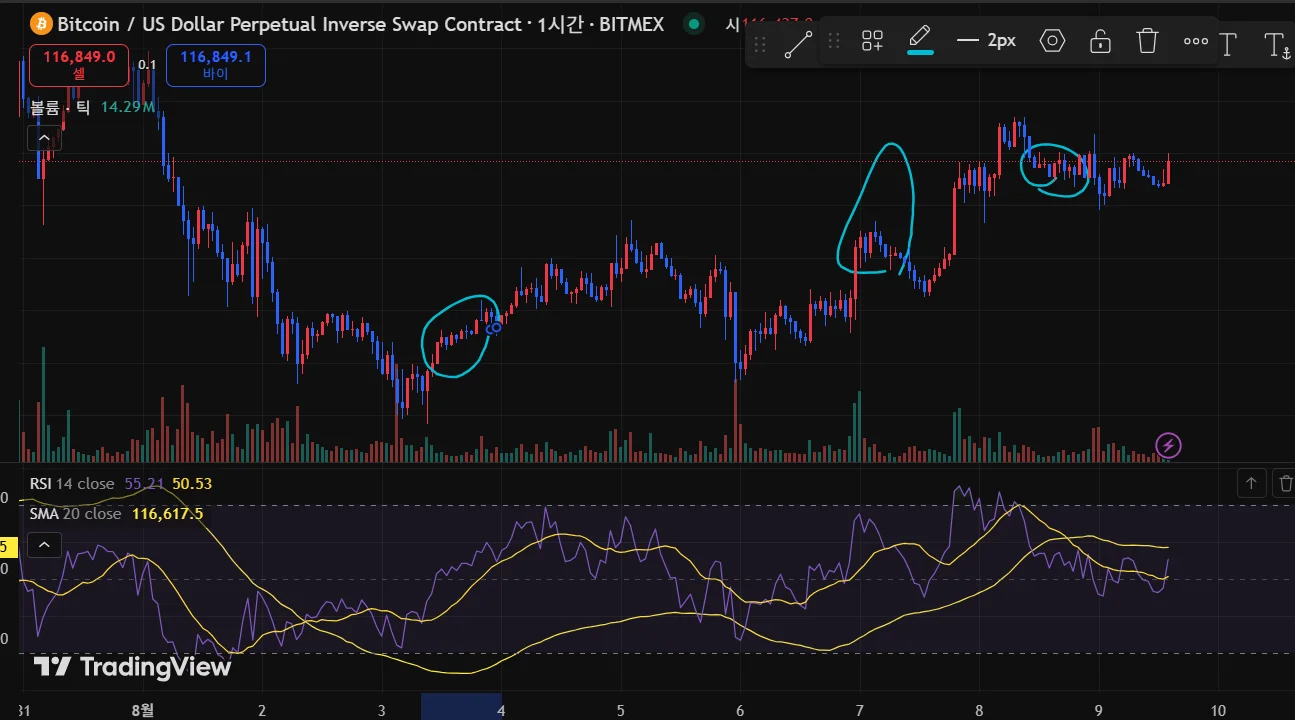Click the 116,849.1 buy button
The image size is (1295, 720).
click(215, 65)
